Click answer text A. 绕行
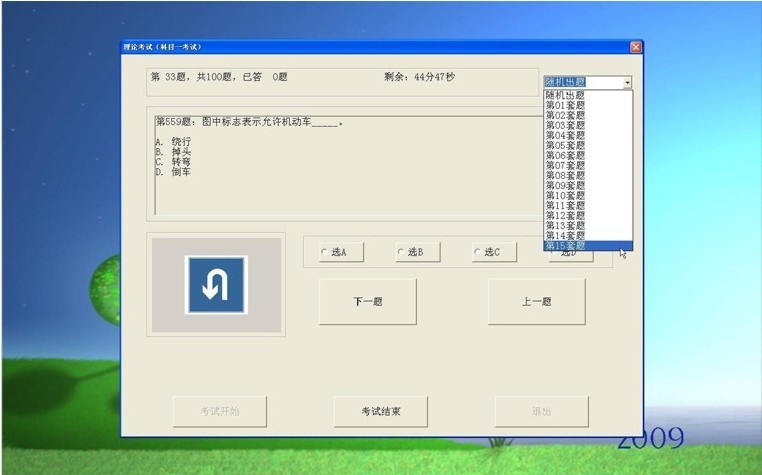 (x=173, y=141)
